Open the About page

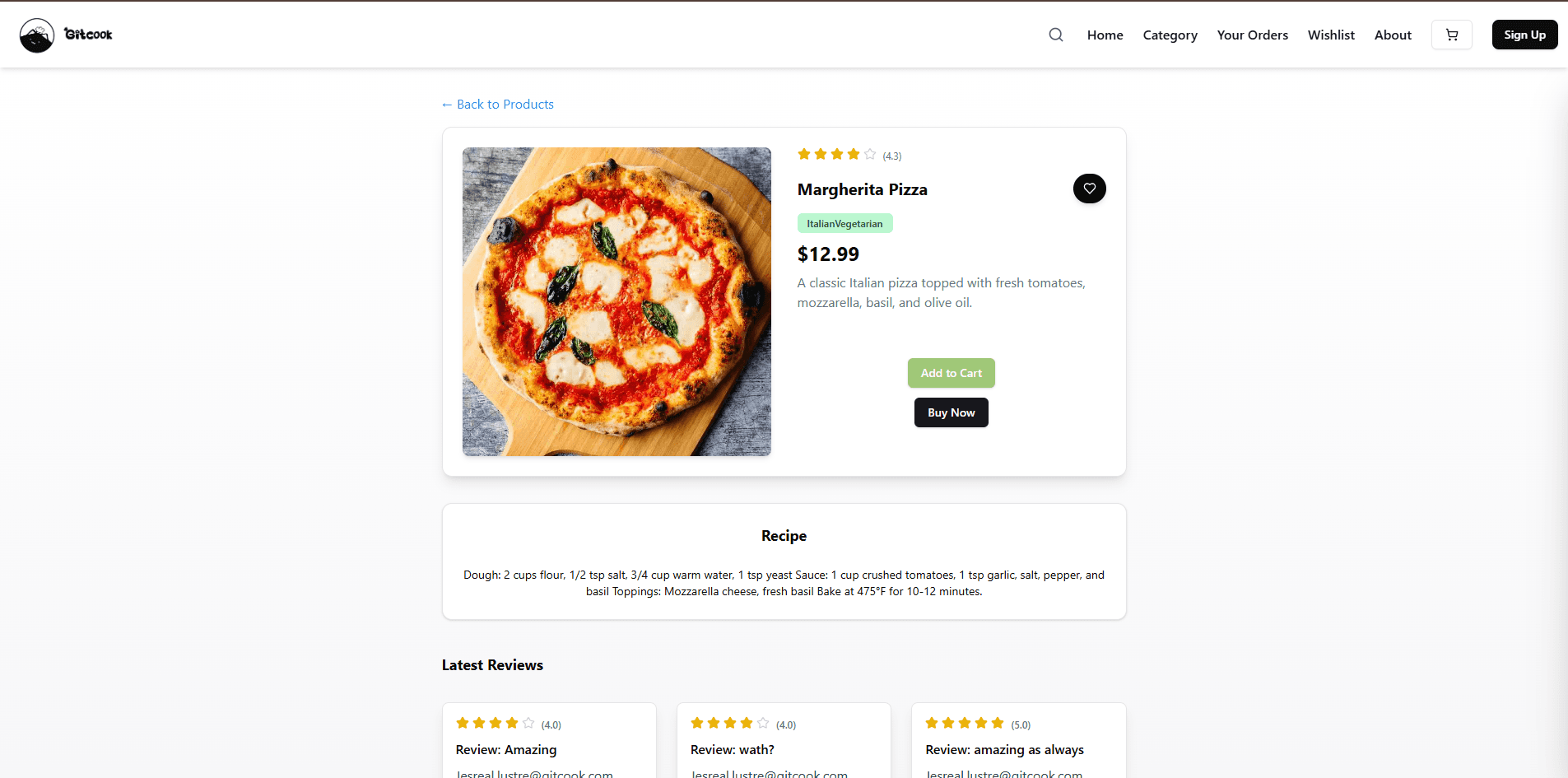point(1393,35)
